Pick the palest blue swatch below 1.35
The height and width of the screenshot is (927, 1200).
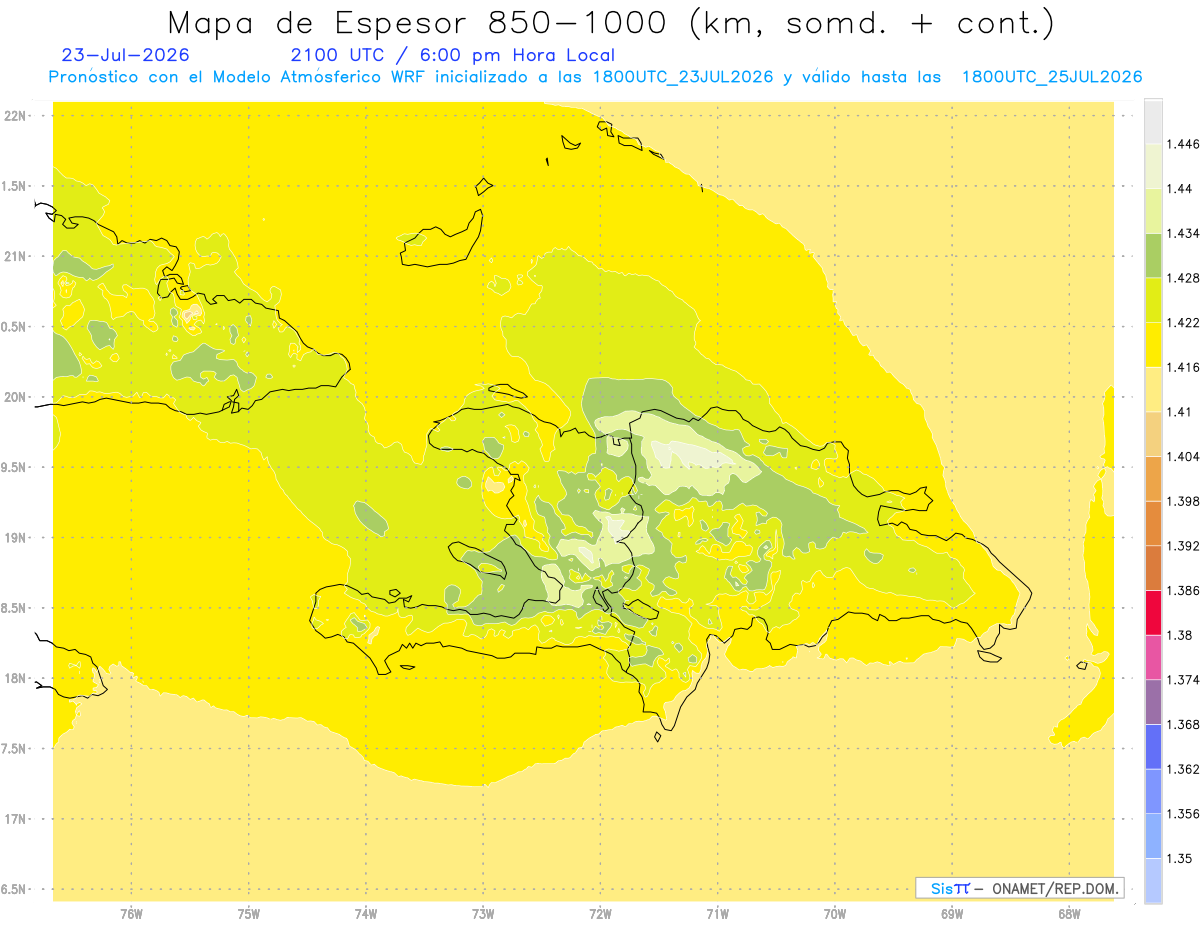coord(1153,880)
